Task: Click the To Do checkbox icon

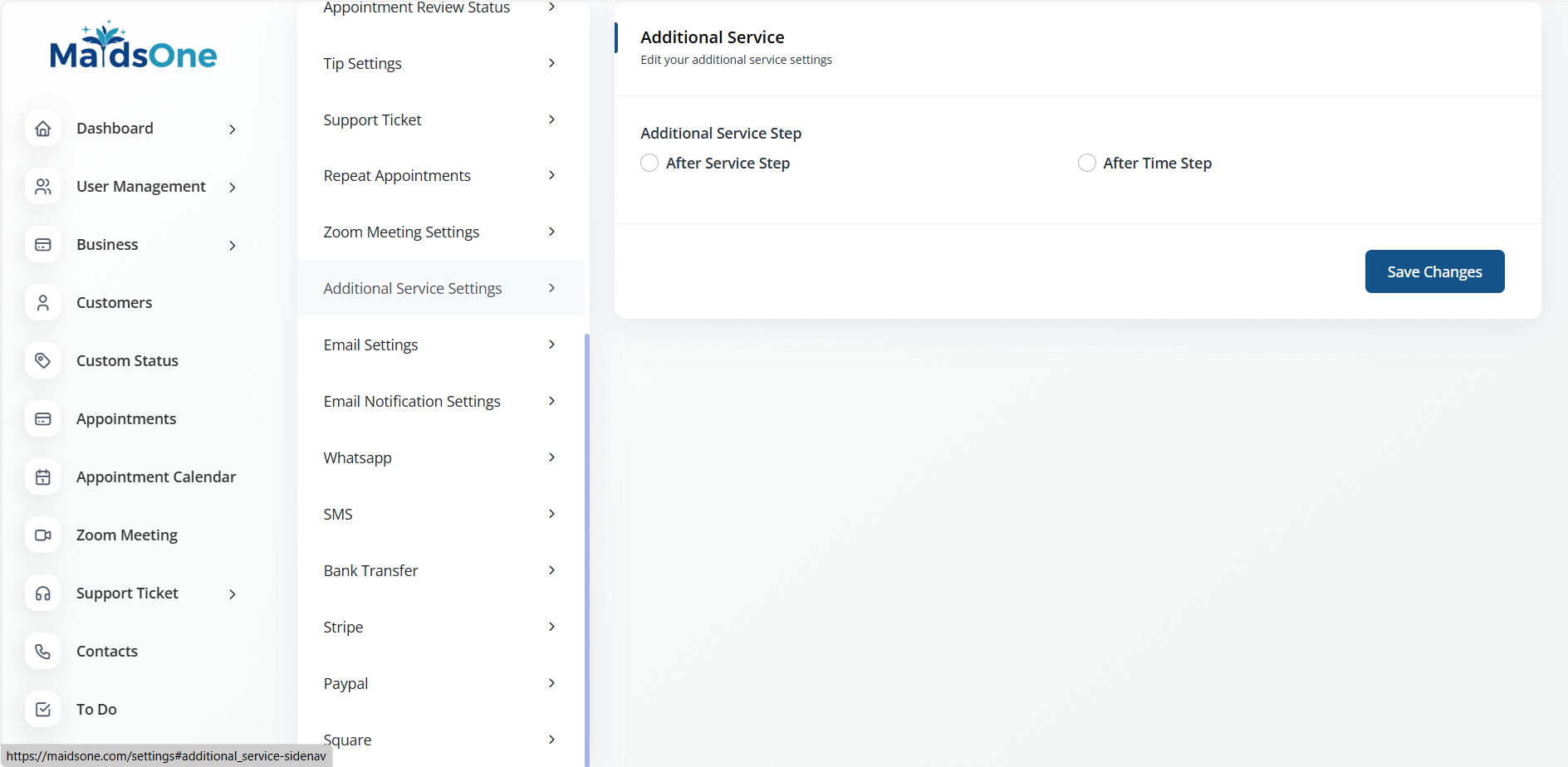Action: [43, 710]
